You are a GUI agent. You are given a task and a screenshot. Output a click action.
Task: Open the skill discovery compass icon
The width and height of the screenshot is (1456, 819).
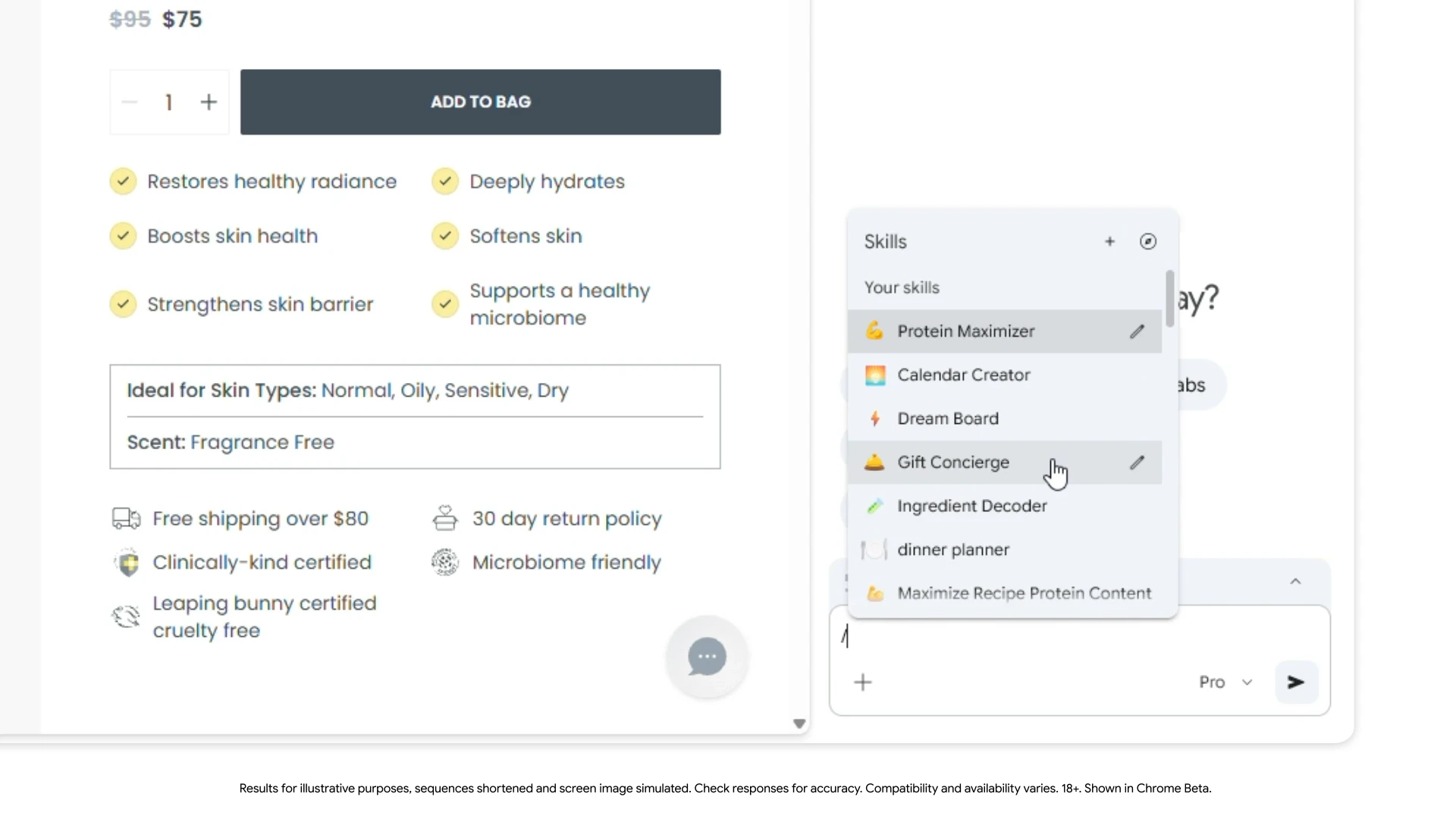point(1147,241)
